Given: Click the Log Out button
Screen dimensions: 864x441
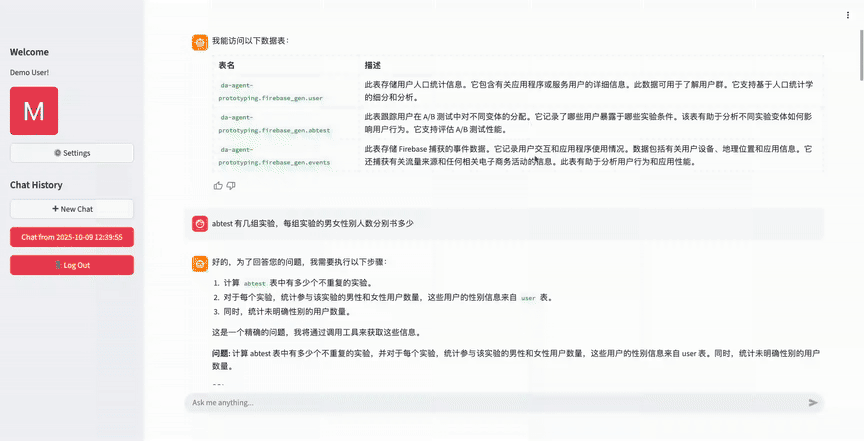Looking at the screenshot, I should pos(72,265).
